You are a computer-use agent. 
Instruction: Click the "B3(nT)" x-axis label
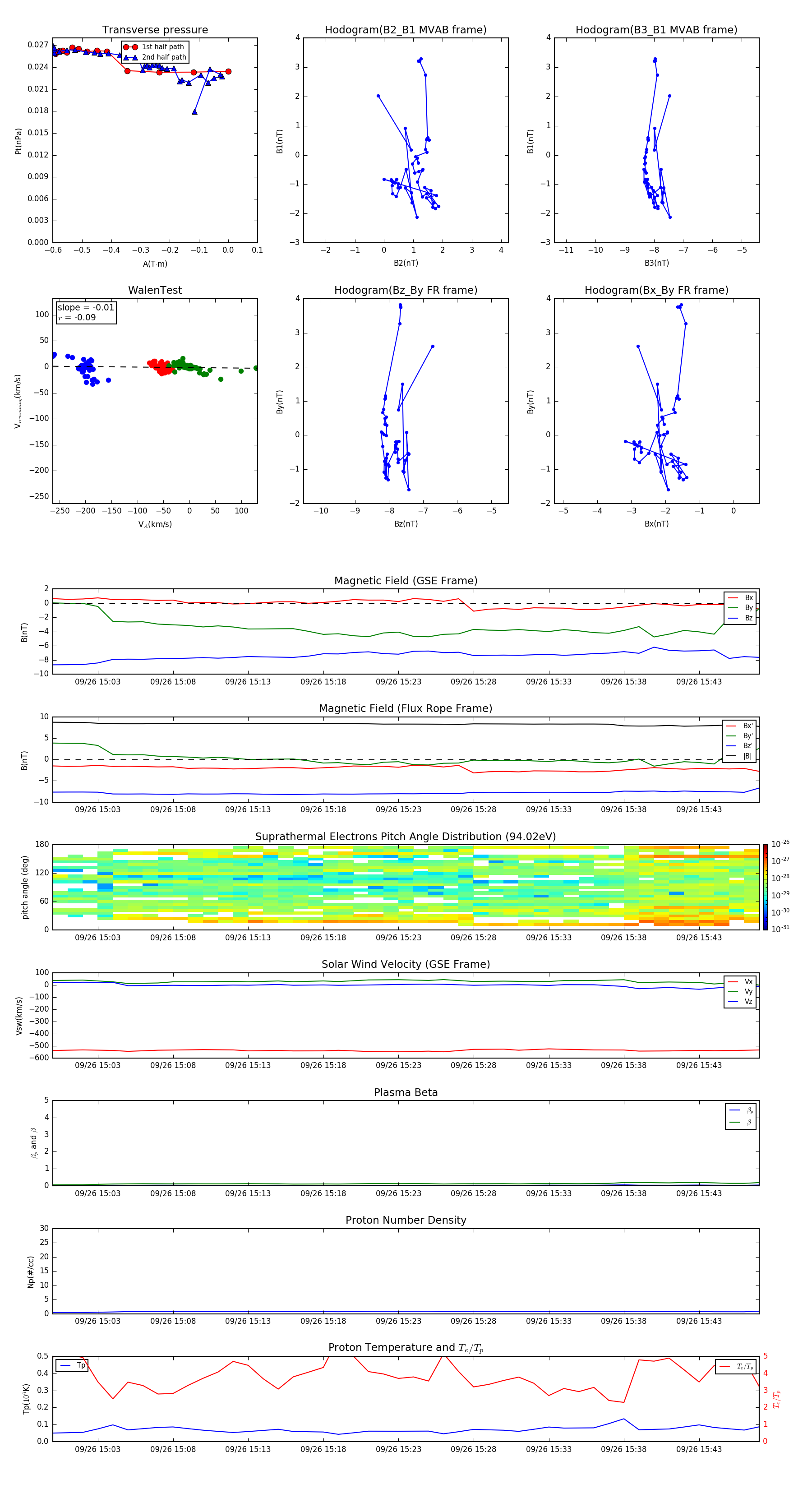click(x=656, y=263)
